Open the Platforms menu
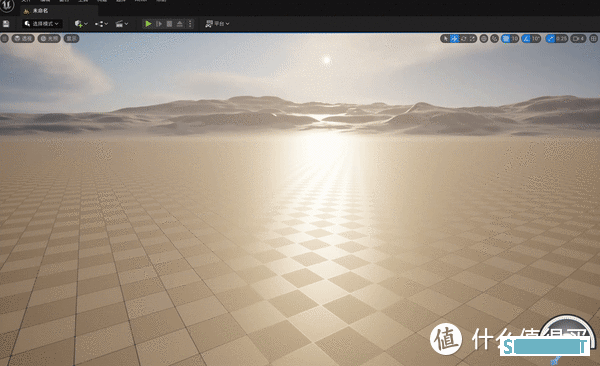The height and width of the screenshot is (366, 600). (217, 24)
